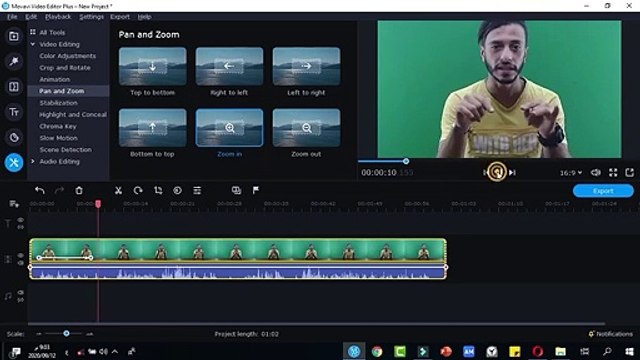Open the Edit menu
The height and width of the screenshot is (360, 640).
pos(31,17)
